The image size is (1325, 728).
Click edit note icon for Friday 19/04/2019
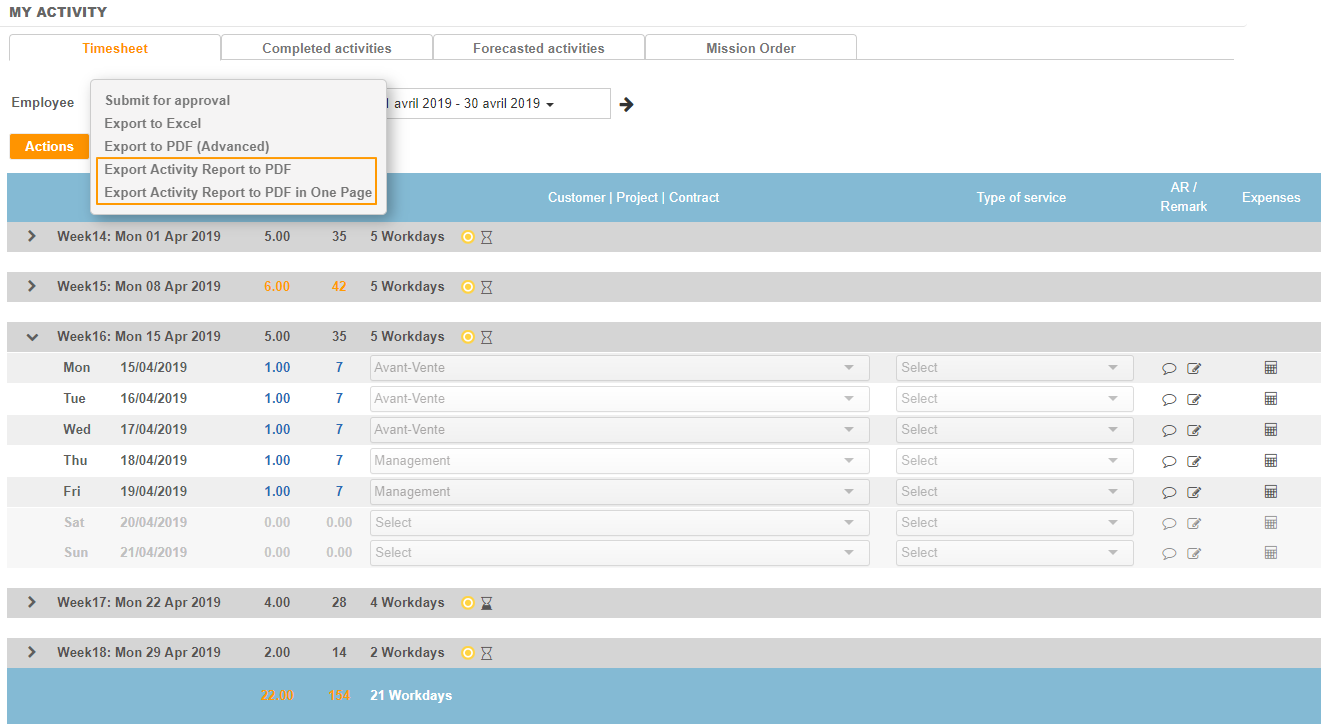click(x=1194, y=492)
